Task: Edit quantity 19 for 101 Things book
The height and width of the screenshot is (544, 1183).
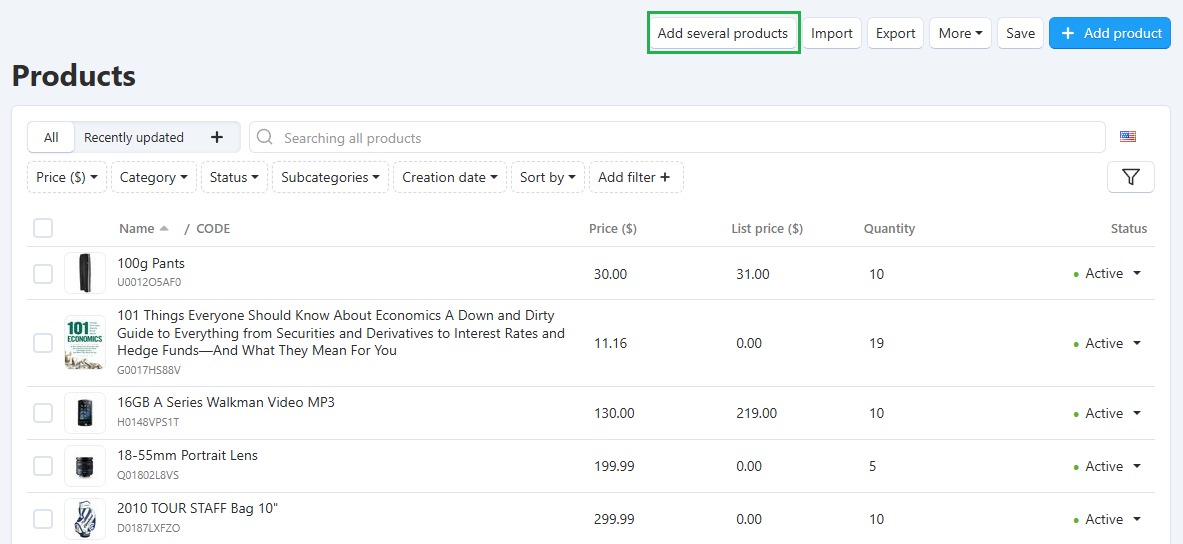Action: (876, 343)
